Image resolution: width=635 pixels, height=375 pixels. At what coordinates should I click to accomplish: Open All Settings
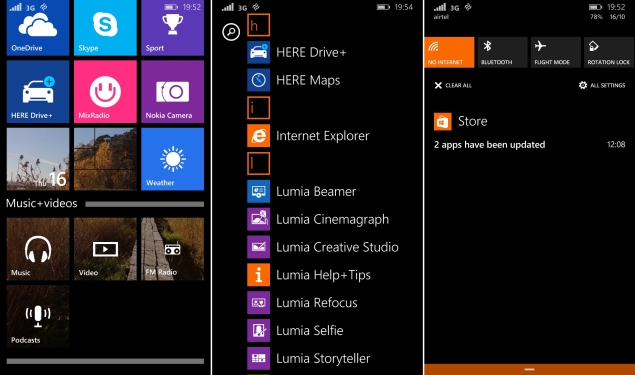[602, 85]
